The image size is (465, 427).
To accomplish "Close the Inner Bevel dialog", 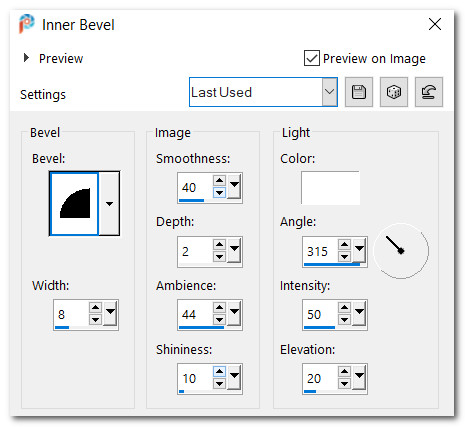I will (435, 24).
